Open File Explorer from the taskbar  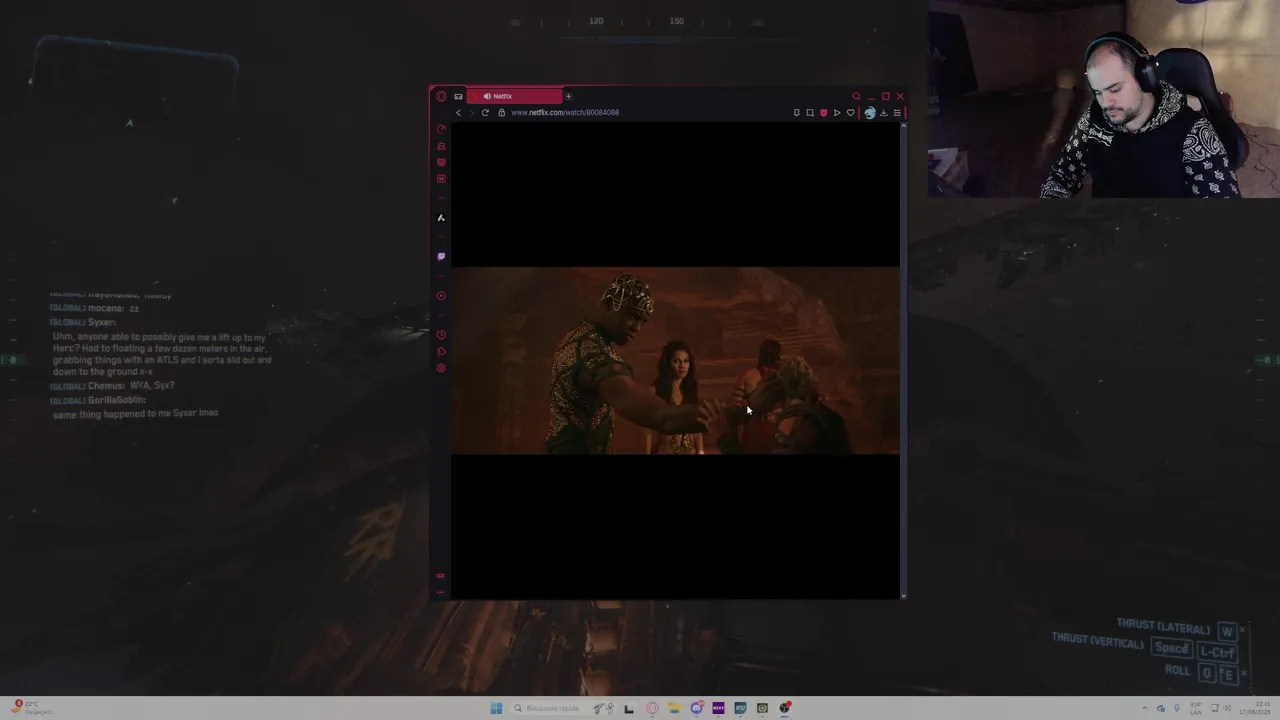pyautogui.click(x=674, y=708)
